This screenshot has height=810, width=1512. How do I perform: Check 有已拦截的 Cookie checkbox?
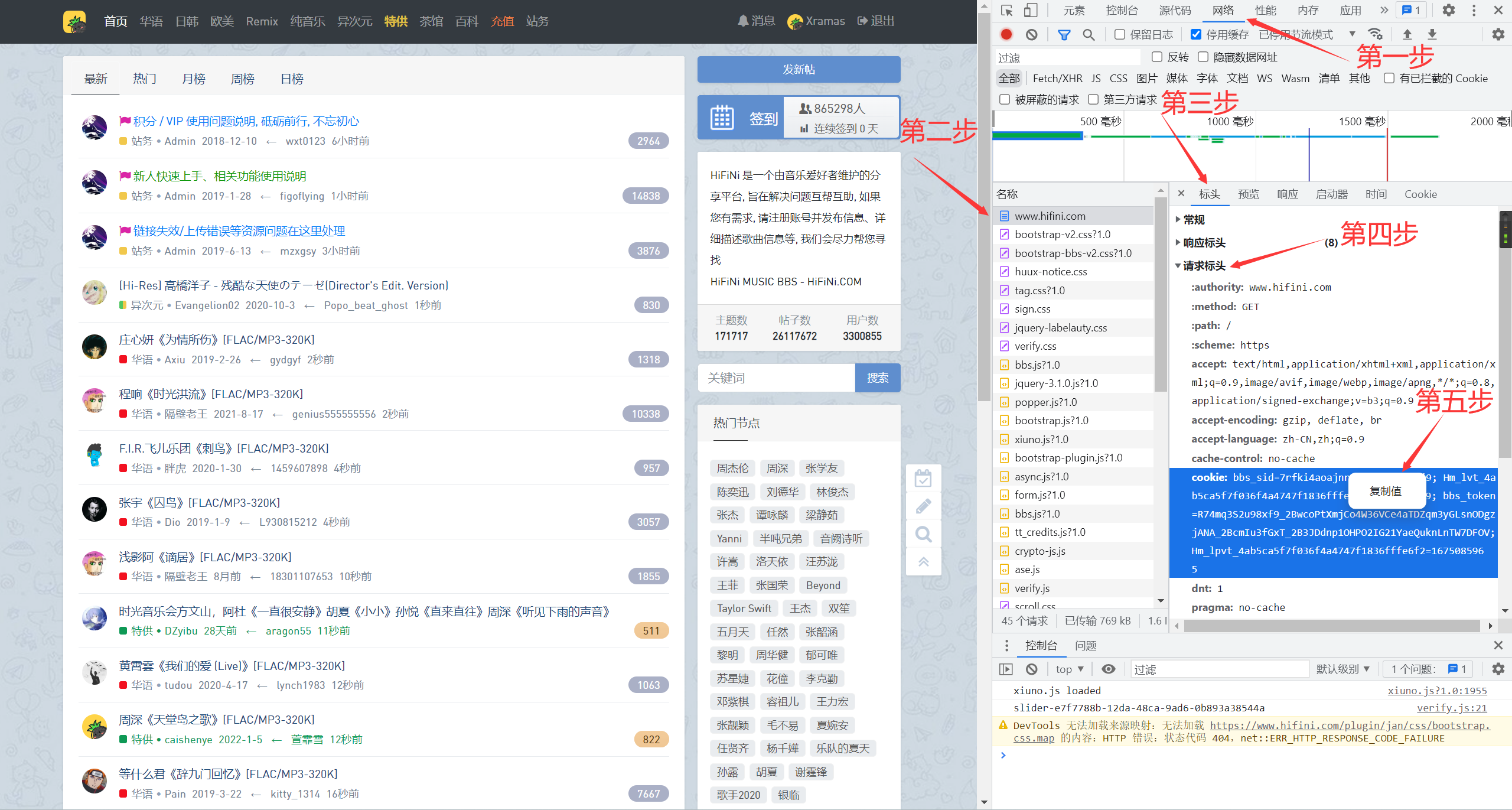pyautogui.click(x=1389, y=79)
